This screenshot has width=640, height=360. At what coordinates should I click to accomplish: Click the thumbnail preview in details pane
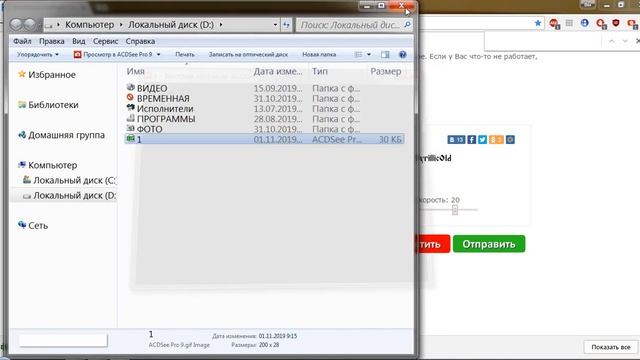(63, 340)
